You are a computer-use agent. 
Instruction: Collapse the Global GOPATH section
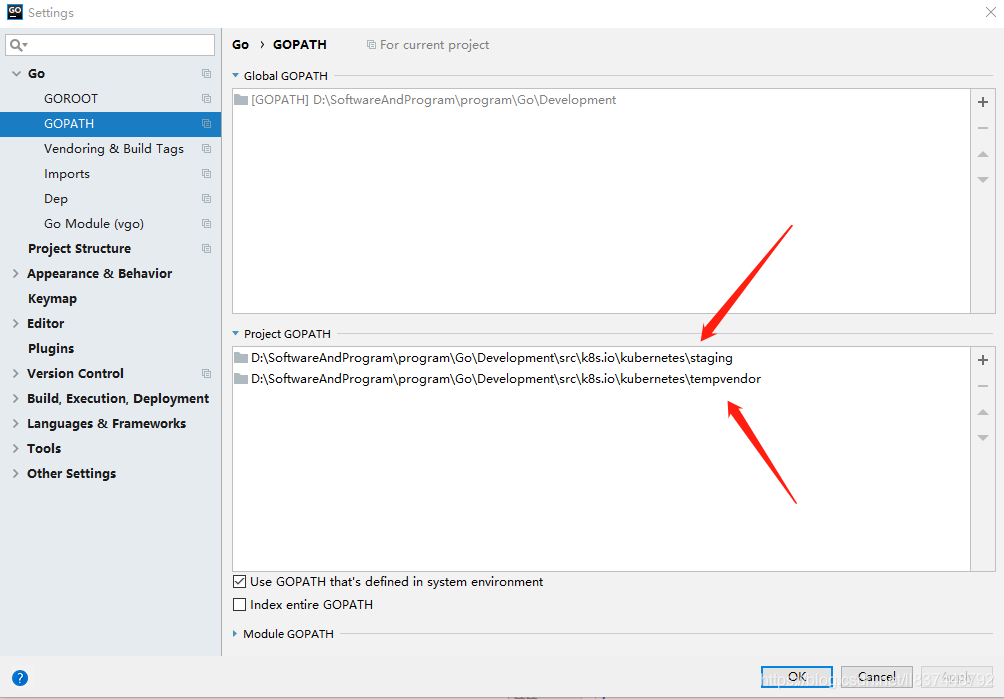tap(235, 76)
